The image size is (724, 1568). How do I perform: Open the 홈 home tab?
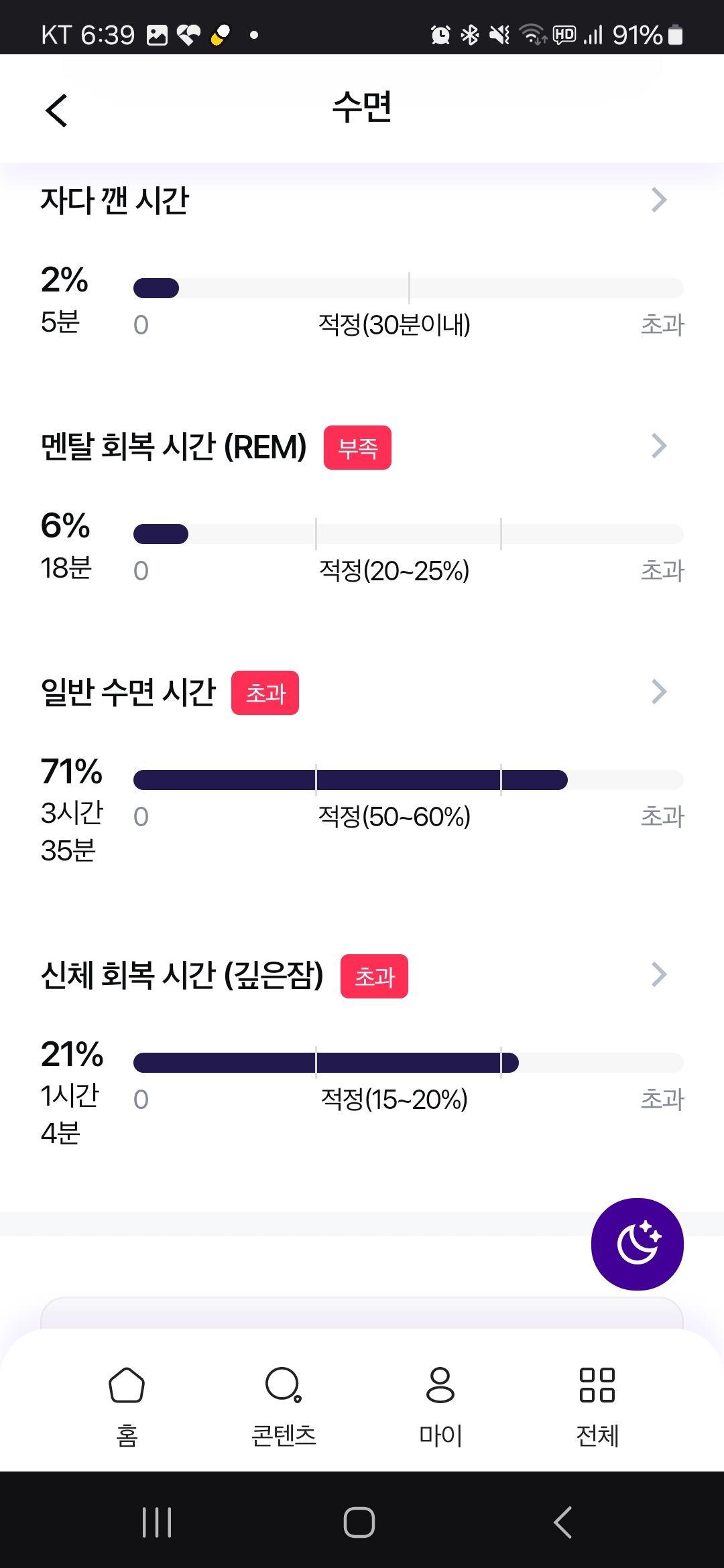[x=127, y=1407]
